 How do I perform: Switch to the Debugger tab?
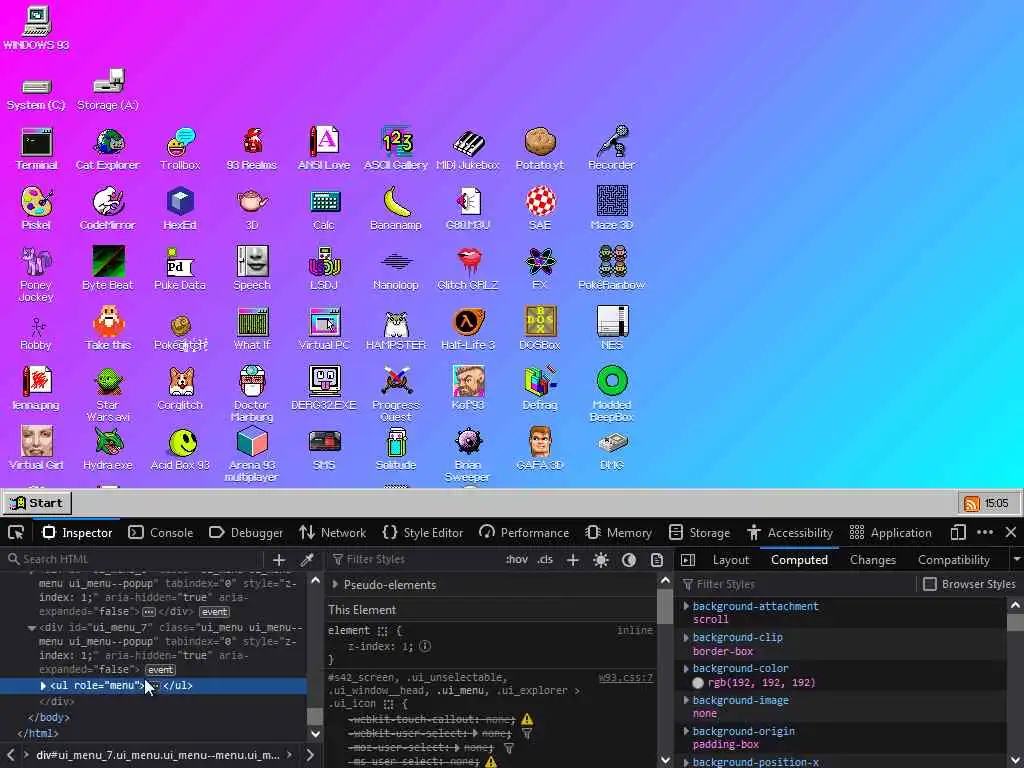click(x=246, y=533)
